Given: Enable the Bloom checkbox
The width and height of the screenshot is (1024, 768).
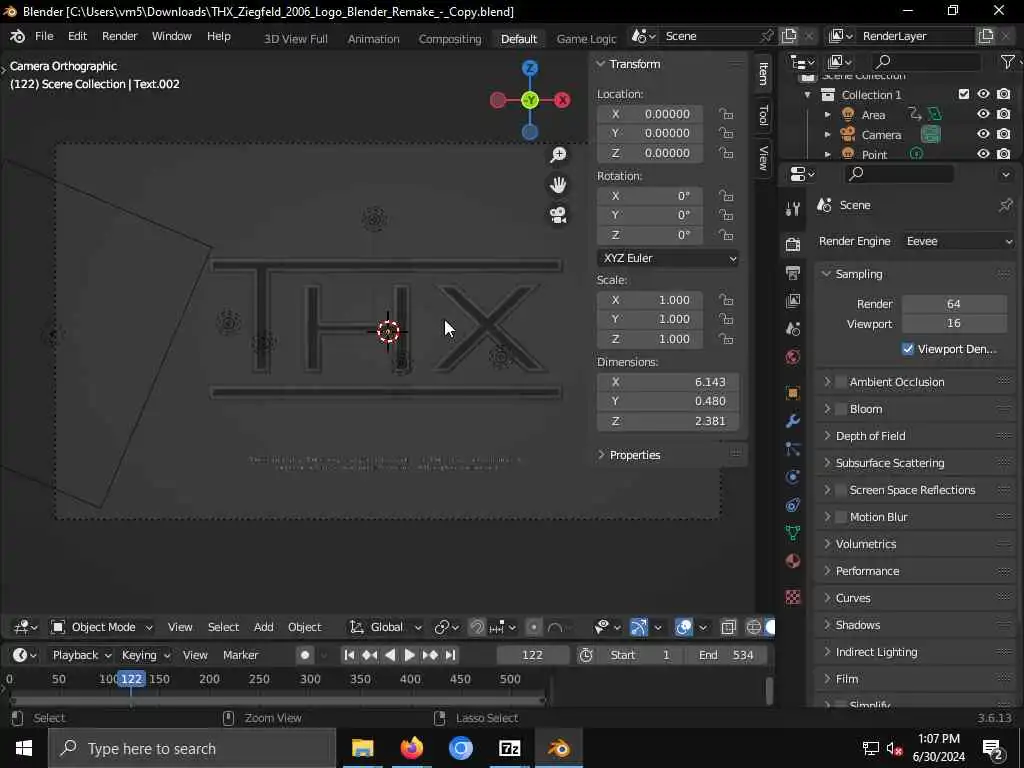Looking at the screenshot, I should [841, 409].
